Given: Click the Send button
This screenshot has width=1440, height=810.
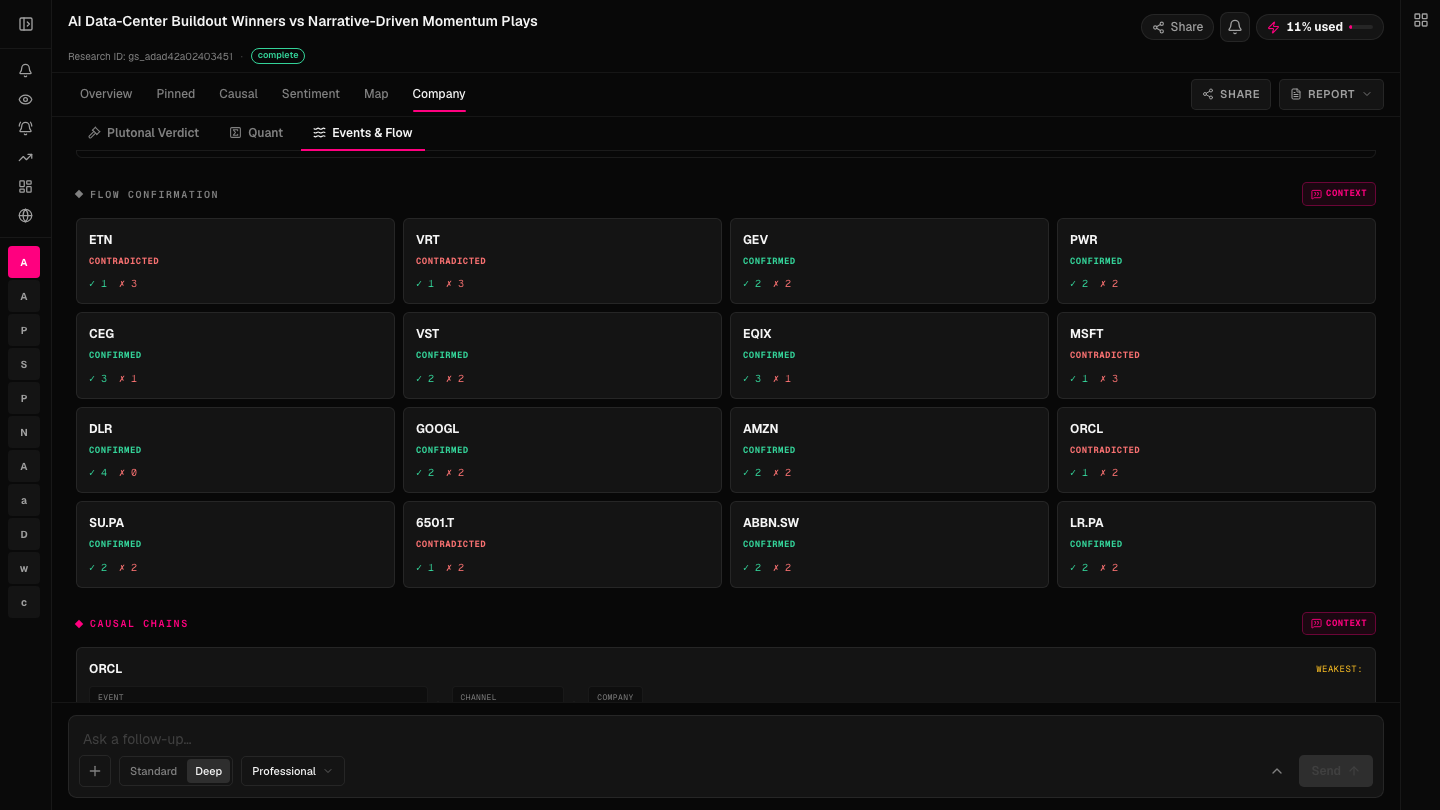Looking at the screenshot, I should pos(1335,771).
